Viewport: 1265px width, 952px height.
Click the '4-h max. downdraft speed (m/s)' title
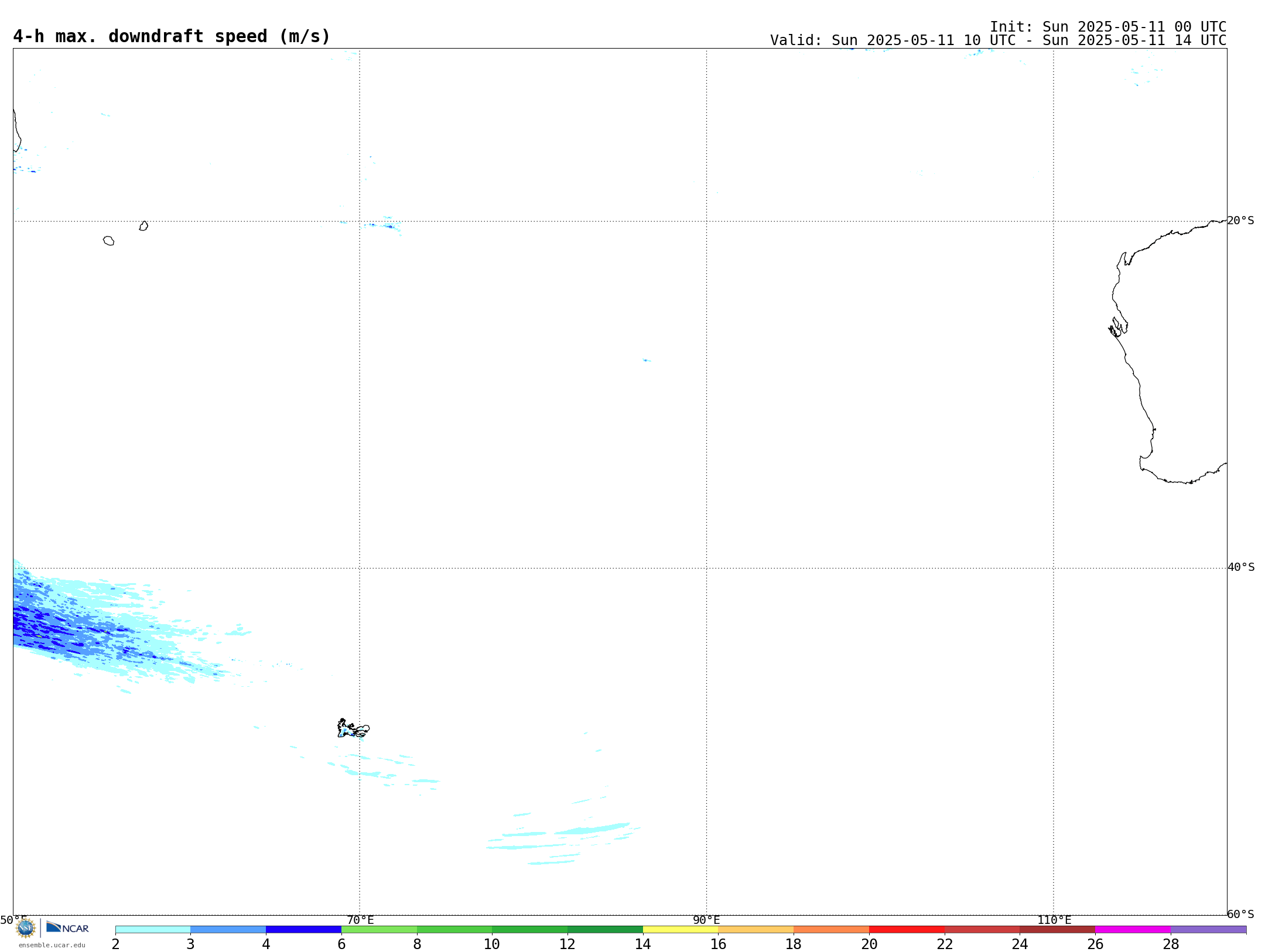coord(172,36)
